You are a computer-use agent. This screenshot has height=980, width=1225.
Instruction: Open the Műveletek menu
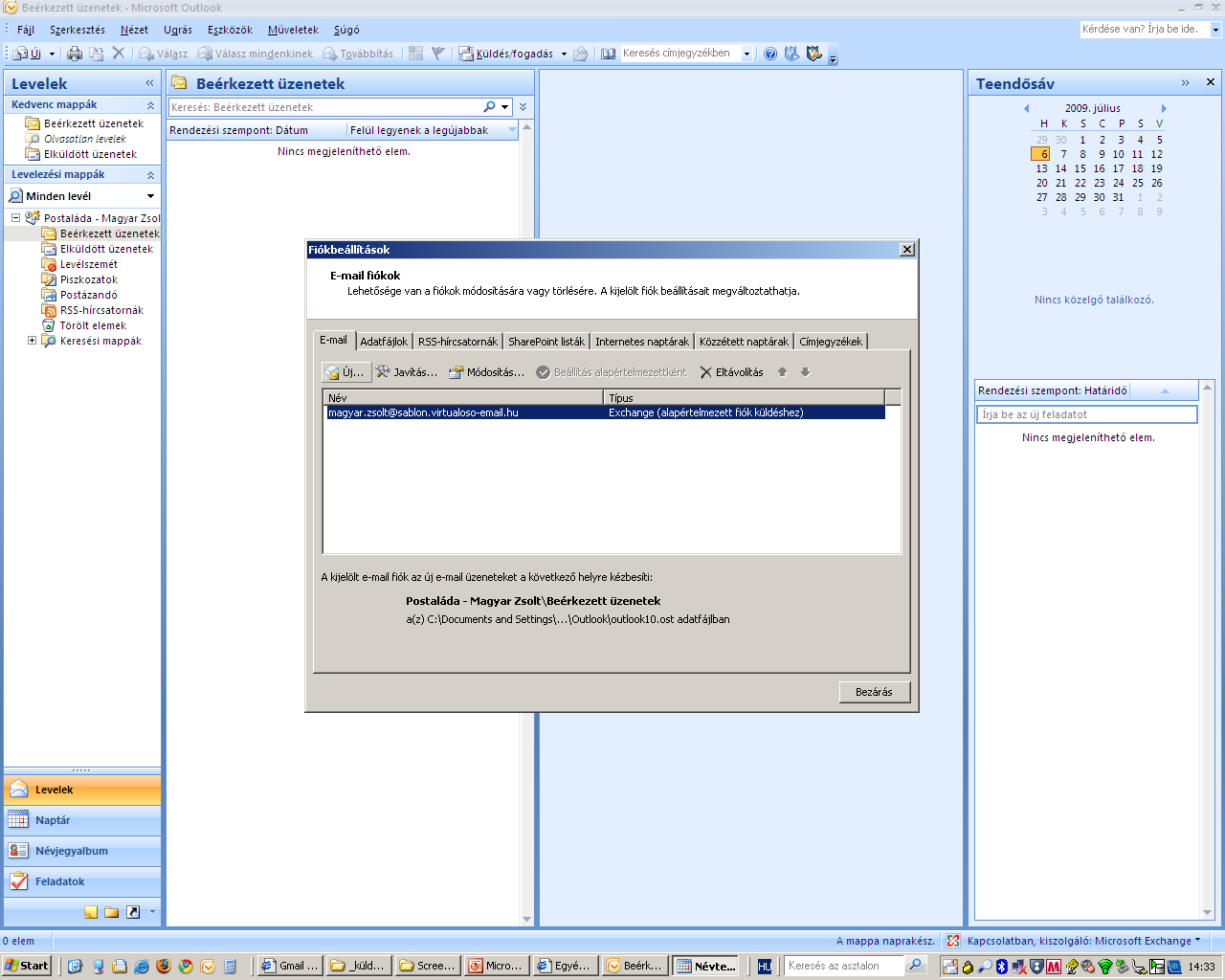click(293, 30)
